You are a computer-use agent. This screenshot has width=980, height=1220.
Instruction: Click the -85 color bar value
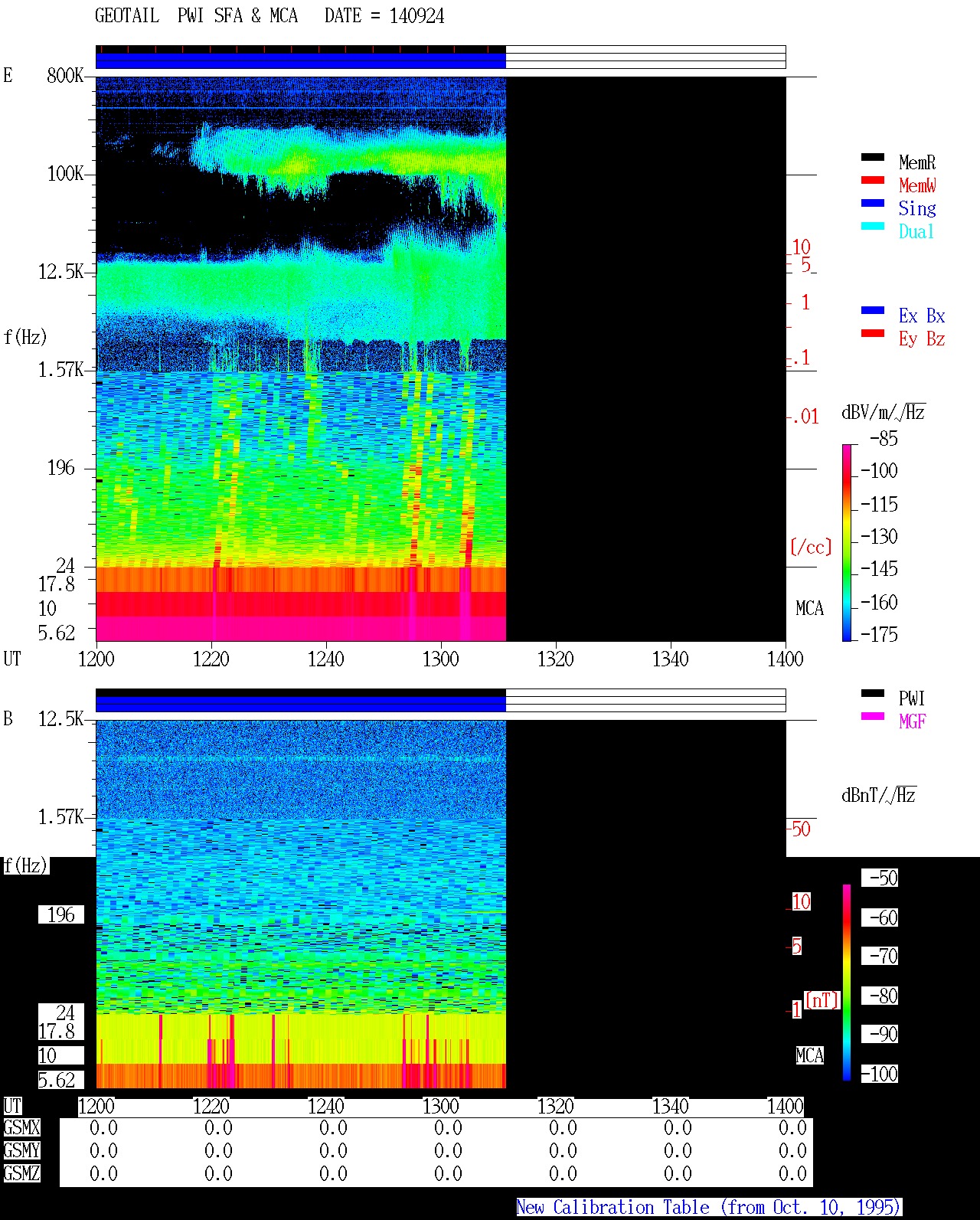(884, 439)
